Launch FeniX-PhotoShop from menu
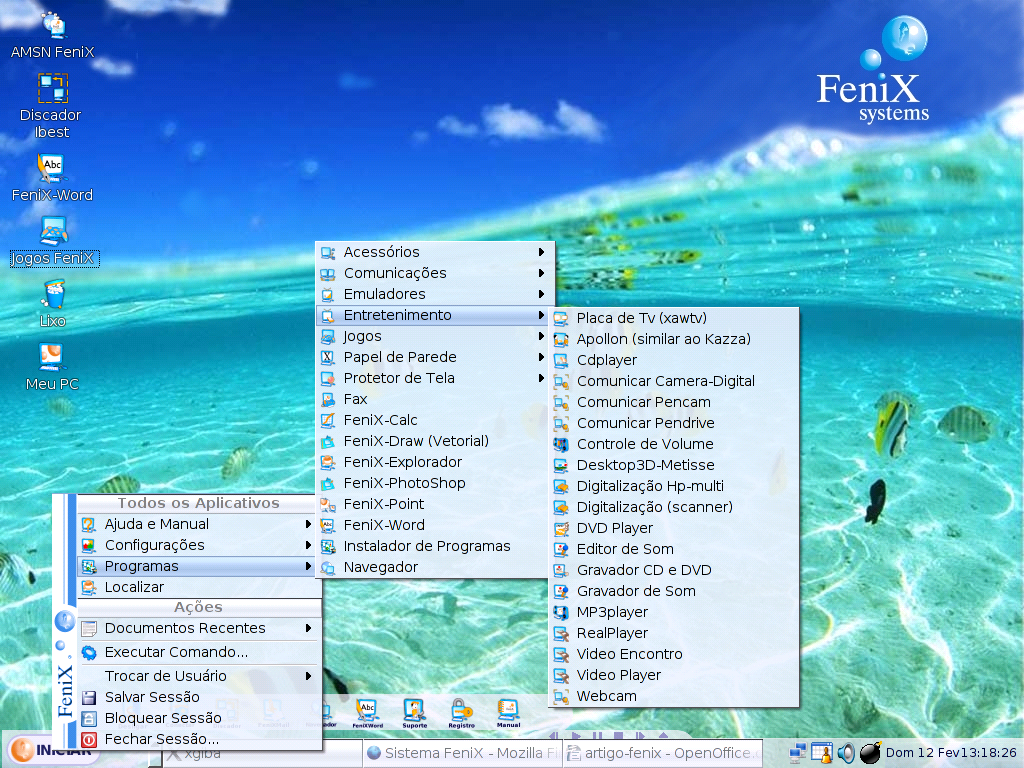 click(434, 483)
